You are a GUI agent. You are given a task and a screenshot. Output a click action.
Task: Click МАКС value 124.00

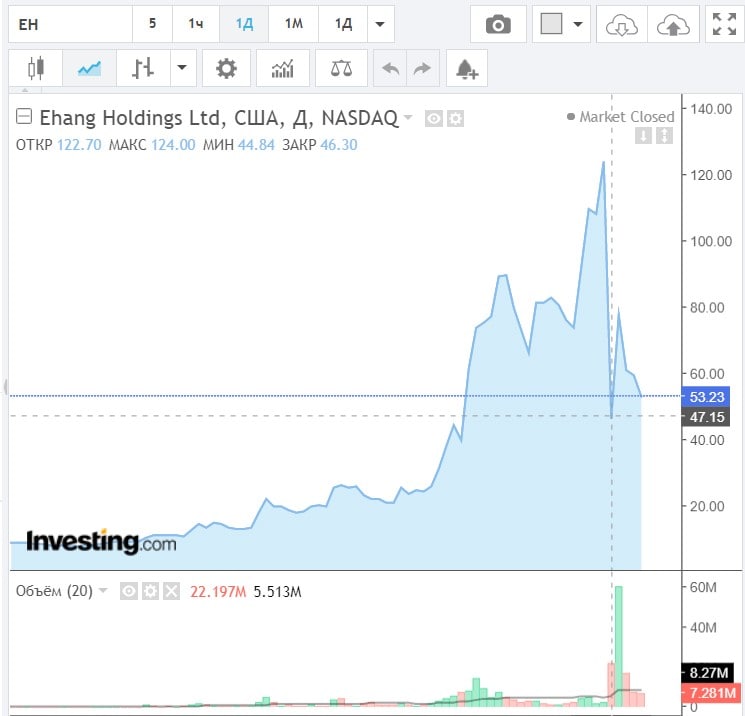pyautogui.click(x=173, y=144)
